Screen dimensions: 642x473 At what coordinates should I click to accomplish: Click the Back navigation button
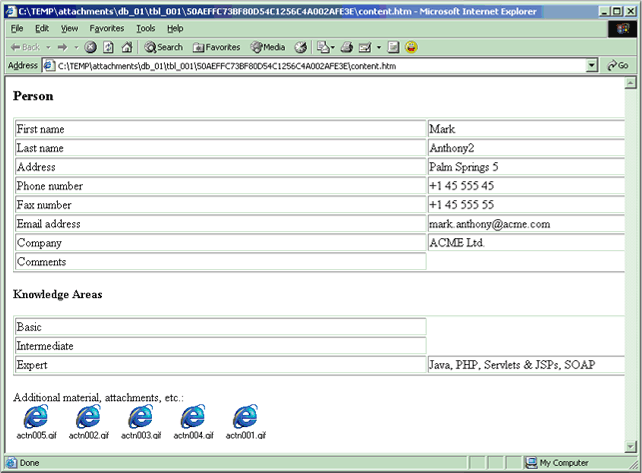coord(25,47)
